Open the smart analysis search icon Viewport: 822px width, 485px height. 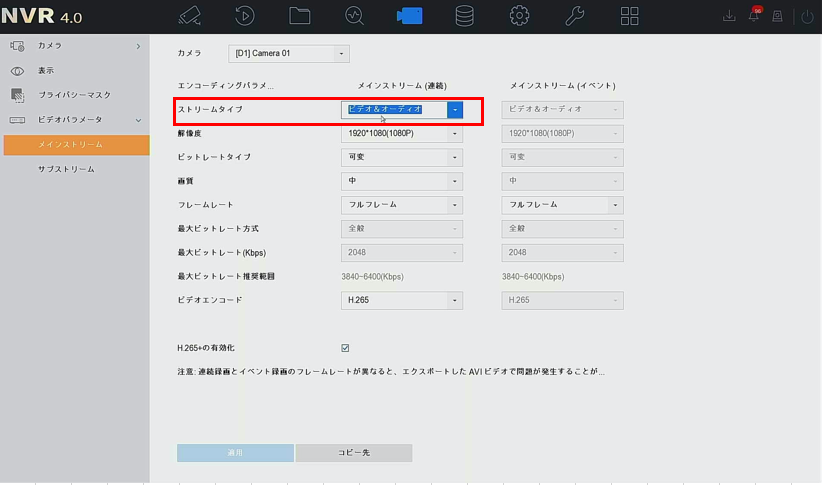[354, 16]
